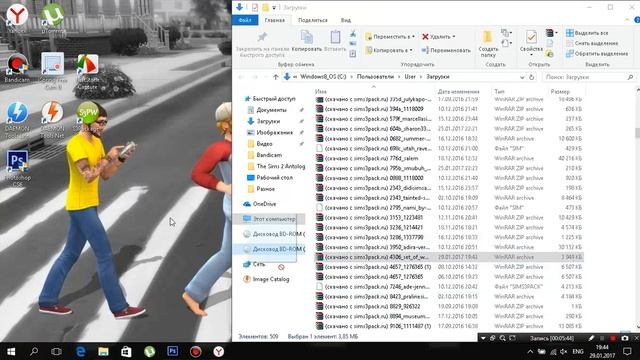This screenshot has height=360, width=640.
Task: Go up one folder level arrow
Action: click(276, 77)
